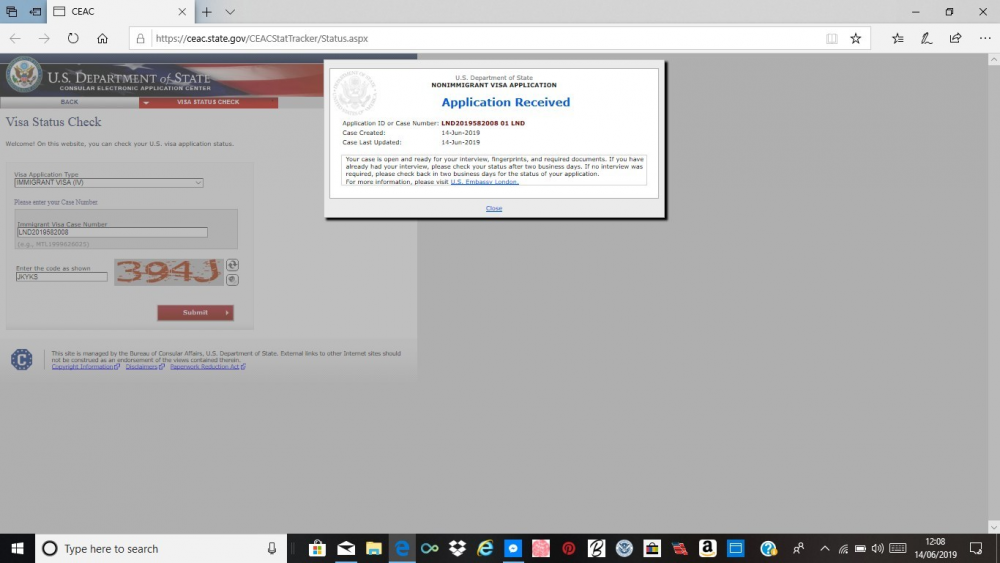Open reading view icon
1000x563 pixels.
click(832, 38)
